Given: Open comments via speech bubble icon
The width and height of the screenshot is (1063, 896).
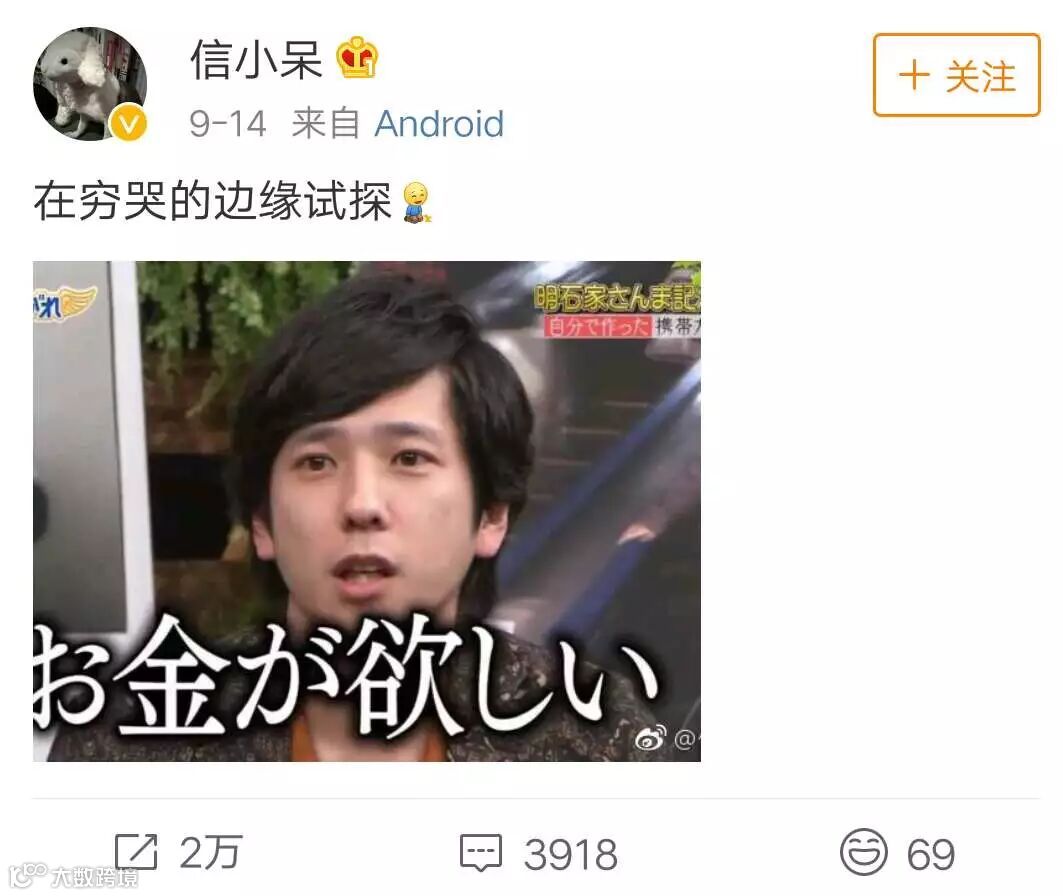Looking at the screenshot, I should point(481,853).
